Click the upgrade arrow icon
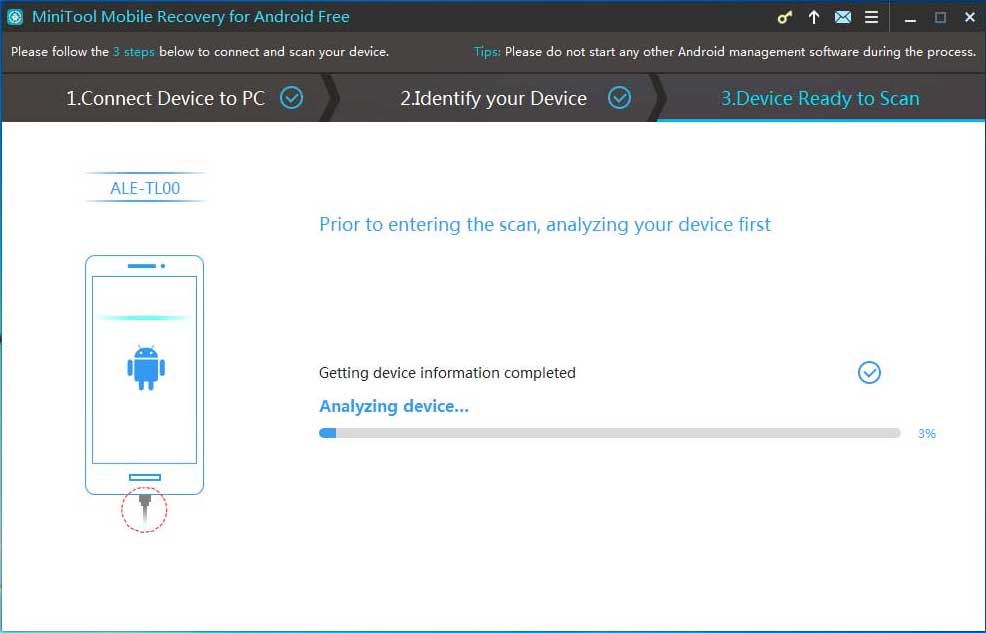The height and width of the screenshot is (633, 986). [814, 18]
